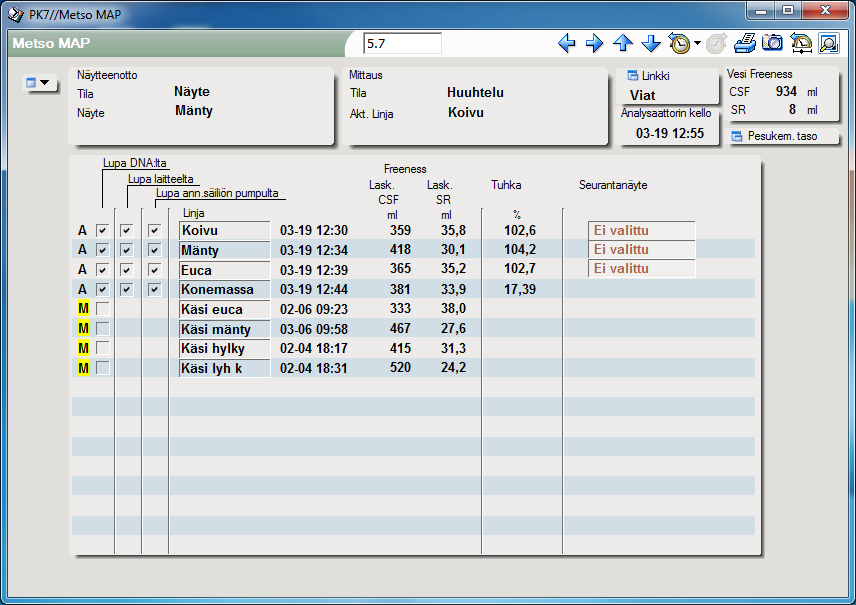Click the blue left arrow navigation icon

(567, 43)
